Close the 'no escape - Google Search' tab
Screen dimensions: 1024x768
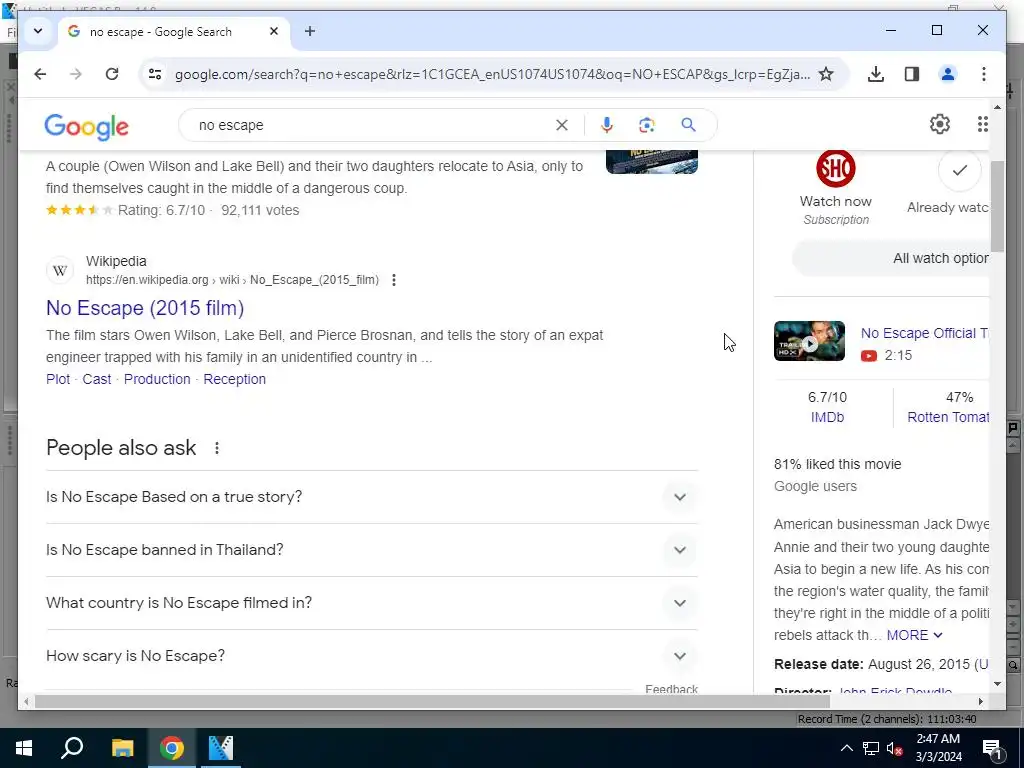click(x=274, y=31)
